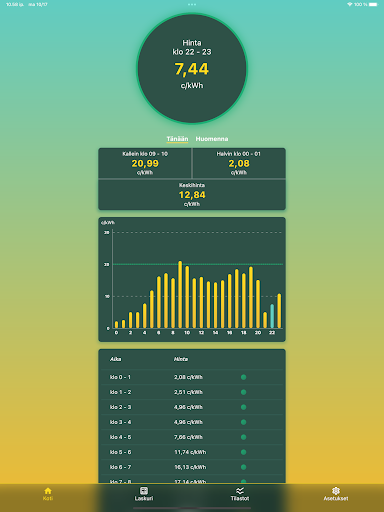Tap green dot for klo 4 - 5
This screenshot has width=384, height=512.
click(x=243, y=437)
